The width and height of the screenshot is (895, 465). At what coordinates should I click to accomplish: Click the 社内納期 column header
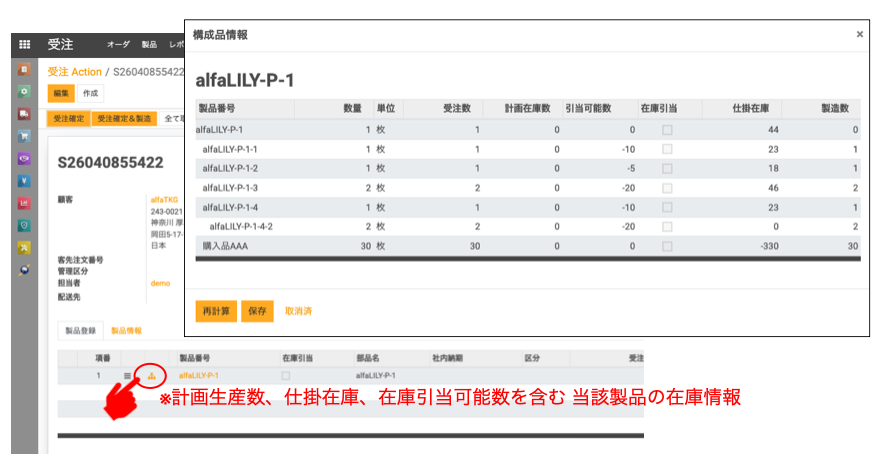tap(448, 358)
